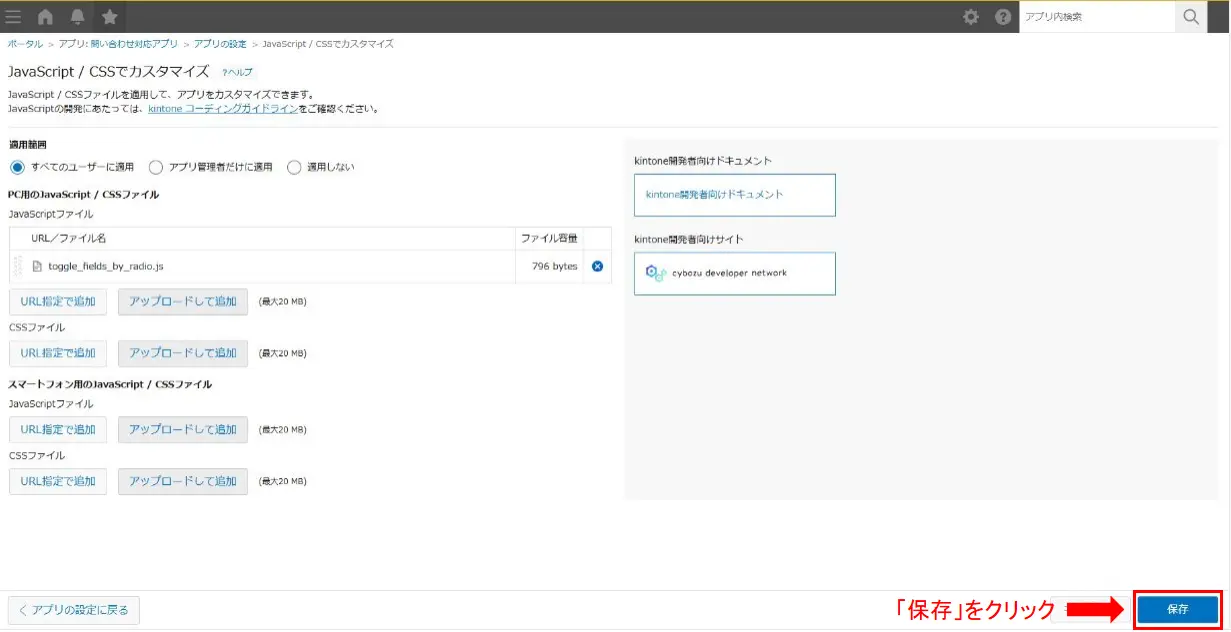Click the home icon in the top bar

(44, 16)
